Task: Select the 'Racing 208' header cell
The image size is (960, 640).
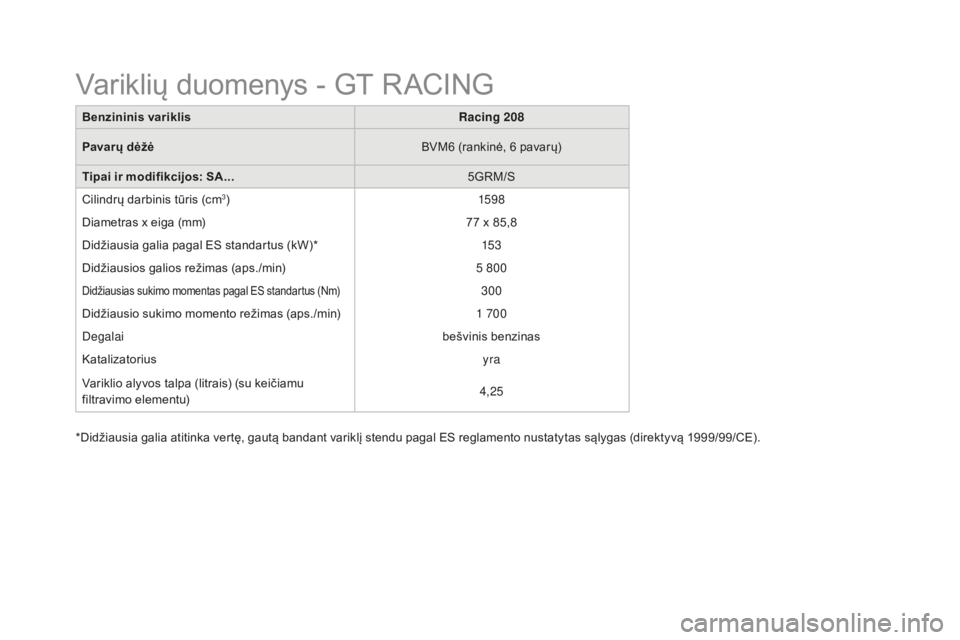Action: point(491,117)
